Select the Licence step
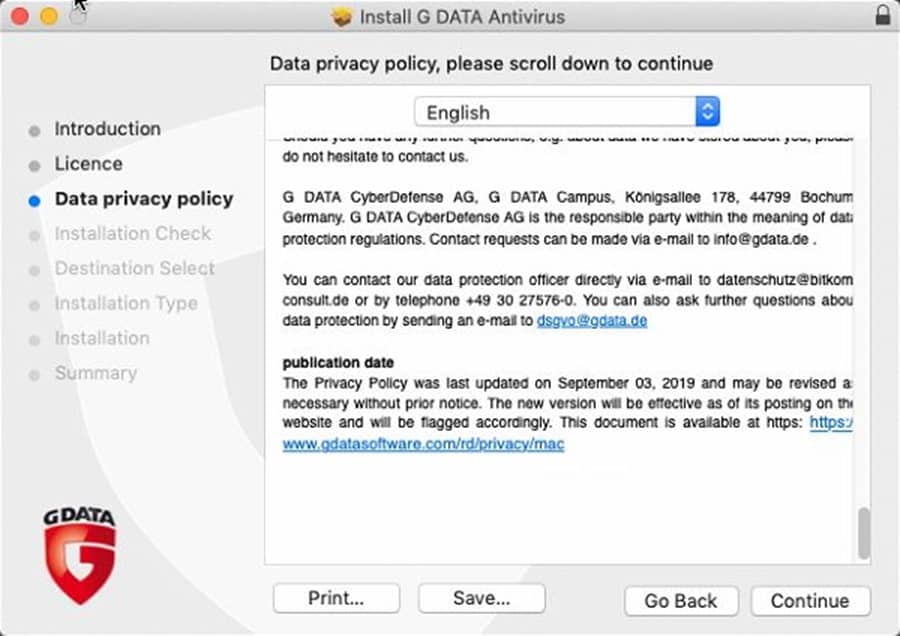The image size is (900, 636). coord(89,164)
